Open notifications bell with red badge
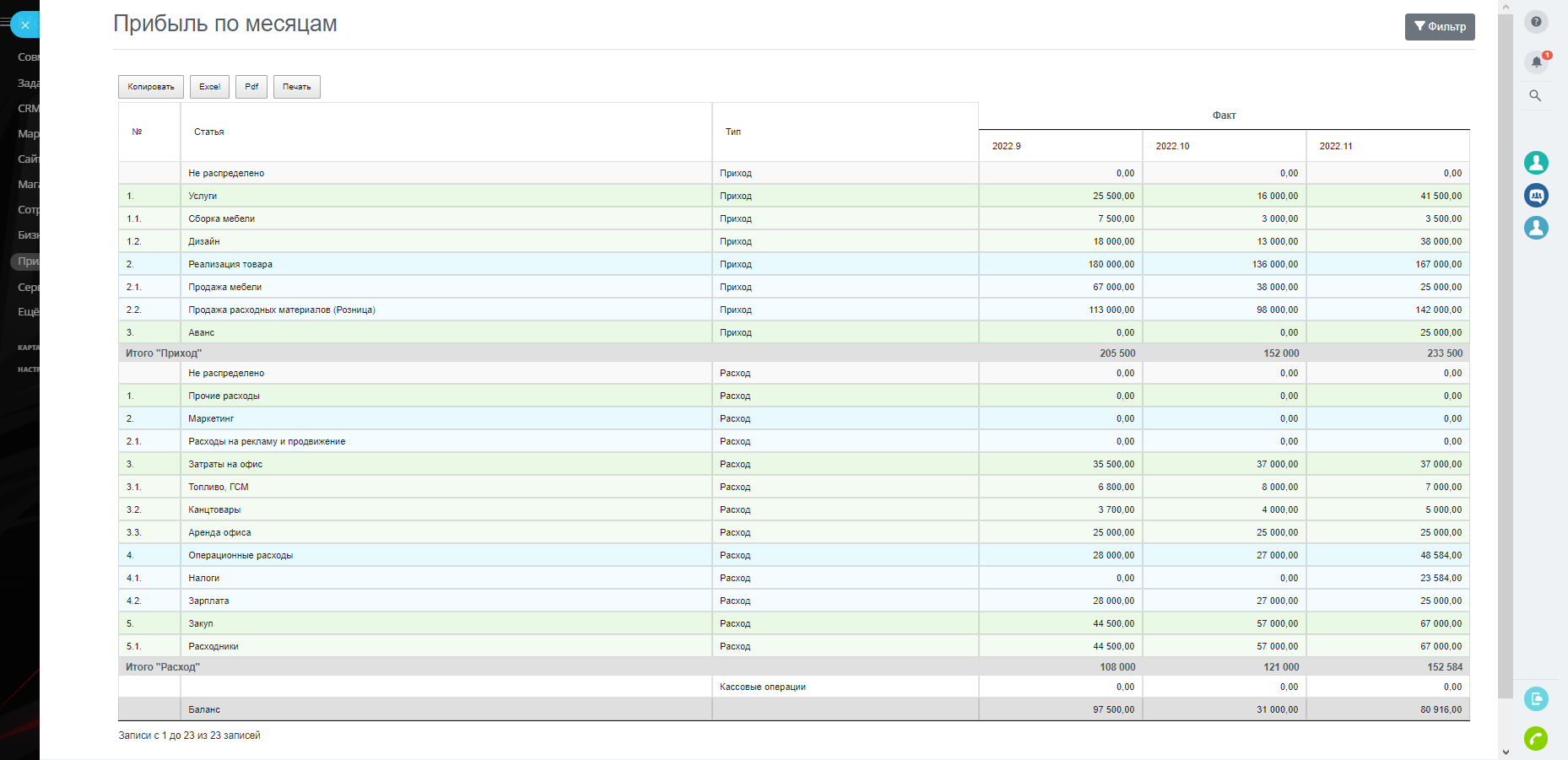 pyautogui.click(x=1536, y=62)
